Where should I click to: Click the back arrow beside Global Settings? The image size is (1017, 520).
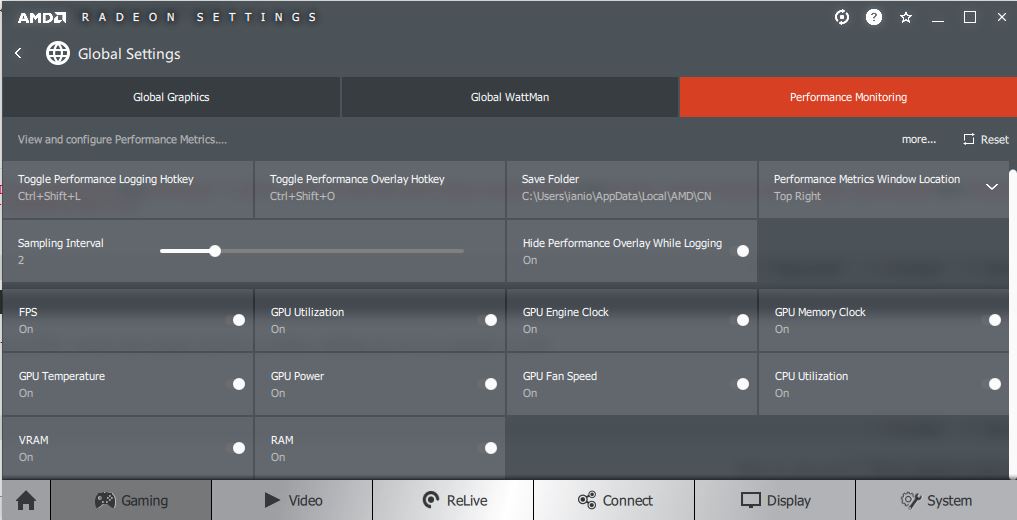(18, 53)
